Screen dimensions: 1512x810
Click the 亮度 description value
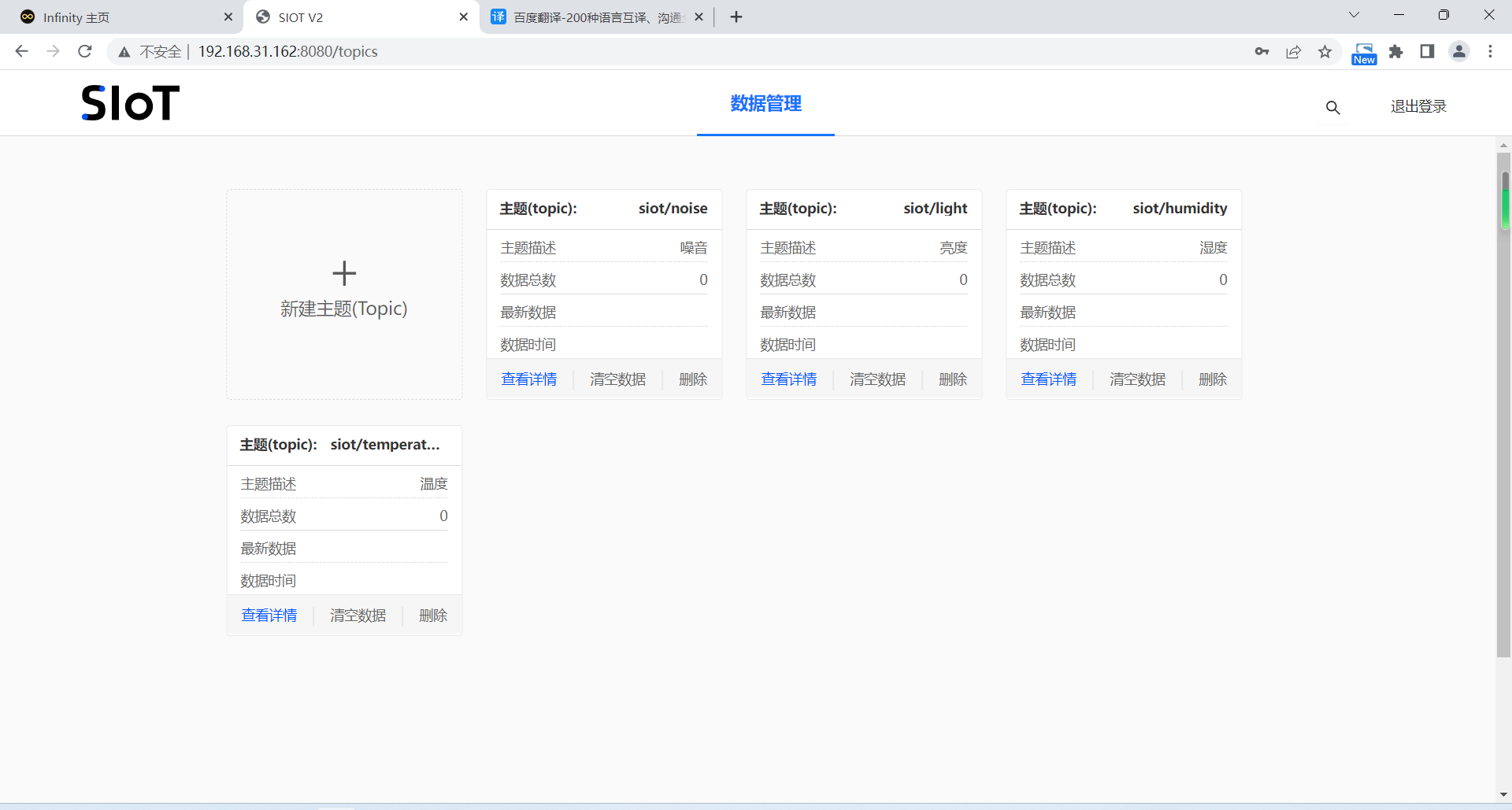coord(954,248)
